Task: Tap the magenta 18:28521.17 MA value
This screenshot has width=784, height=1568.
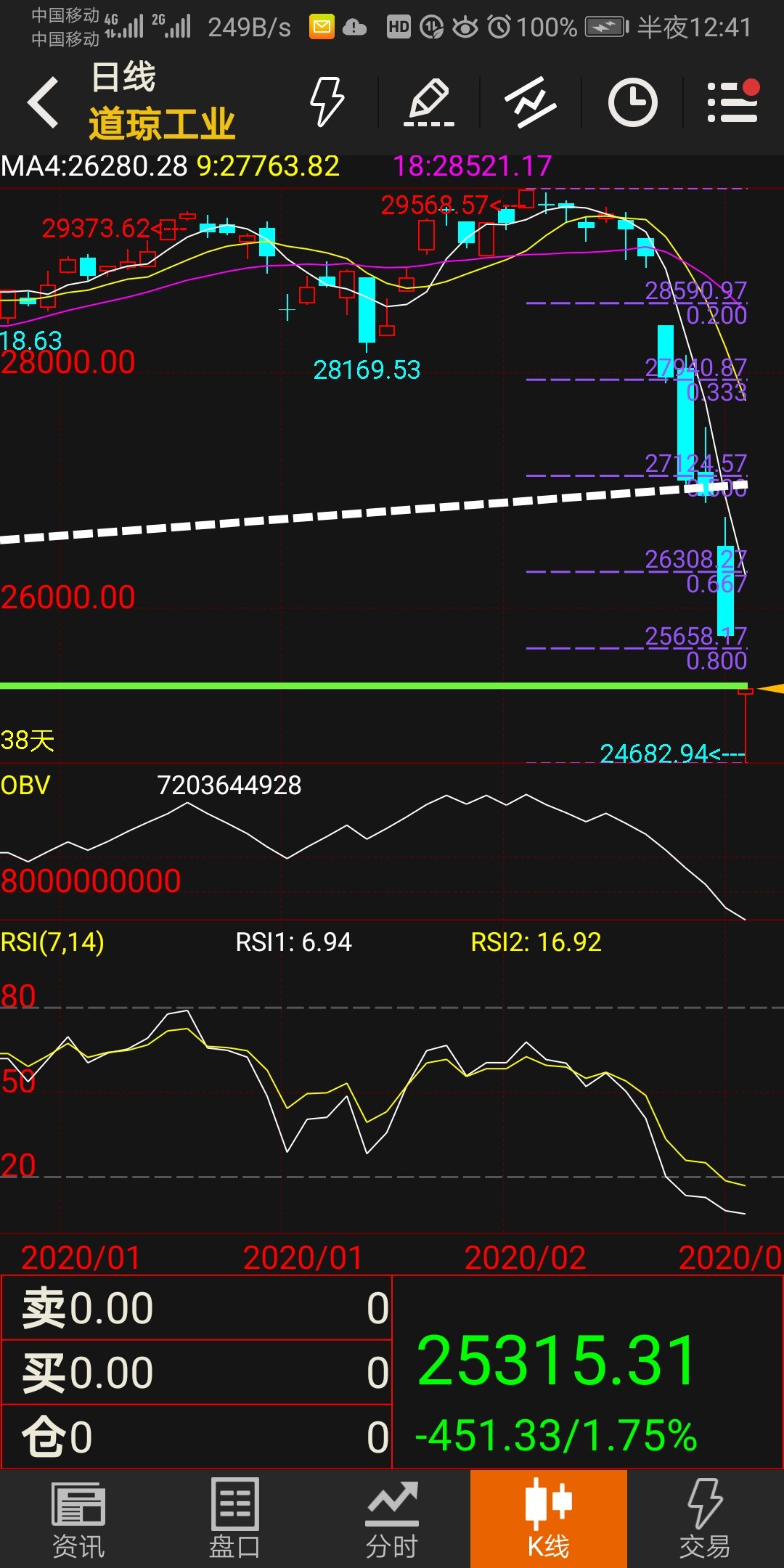Action: point(473,166)
